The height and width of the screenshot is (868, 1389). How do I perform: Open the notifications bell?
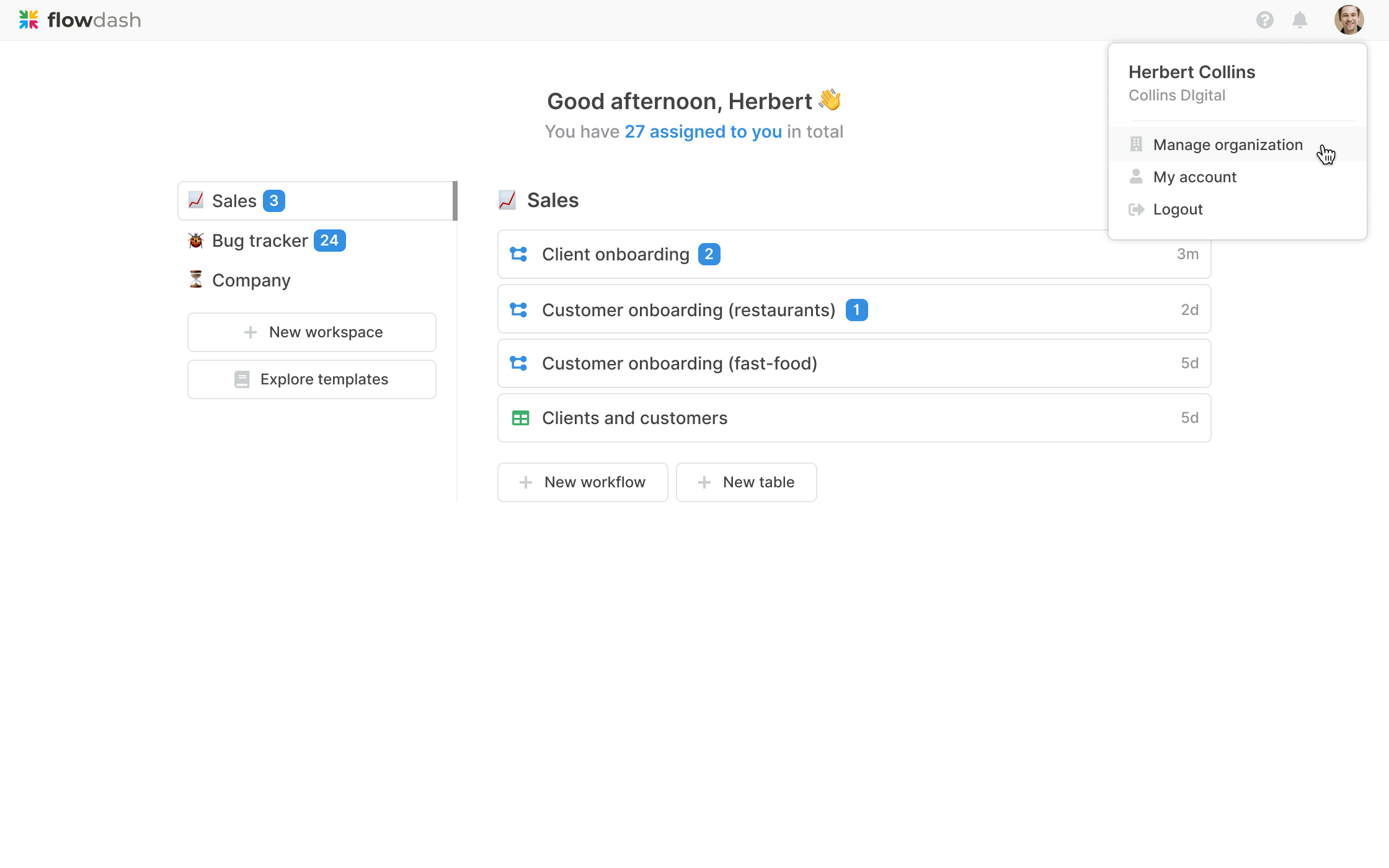tap(1300, 20)
